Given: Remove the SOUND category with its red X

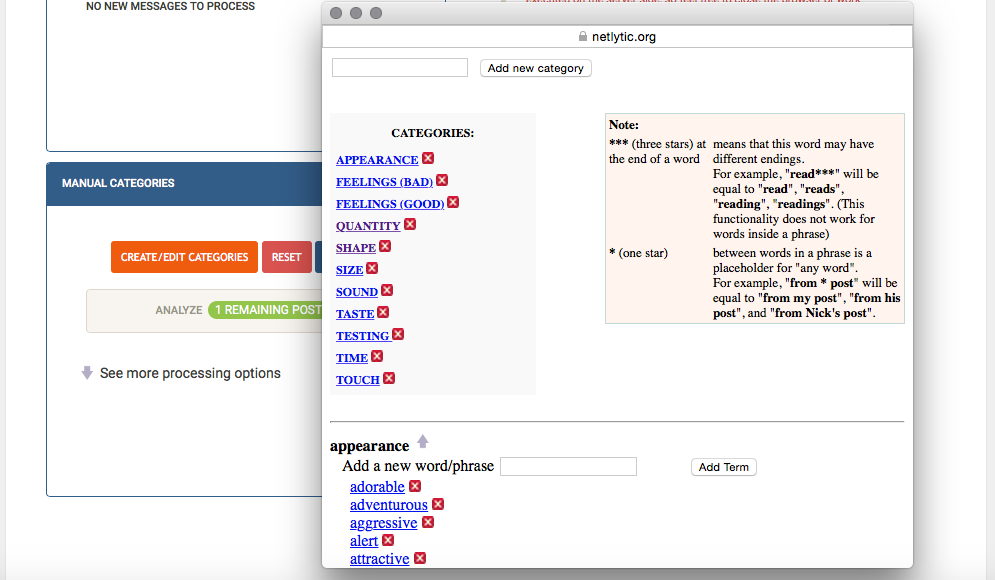Looking at the screenshot, I should [x=387, y=291].
